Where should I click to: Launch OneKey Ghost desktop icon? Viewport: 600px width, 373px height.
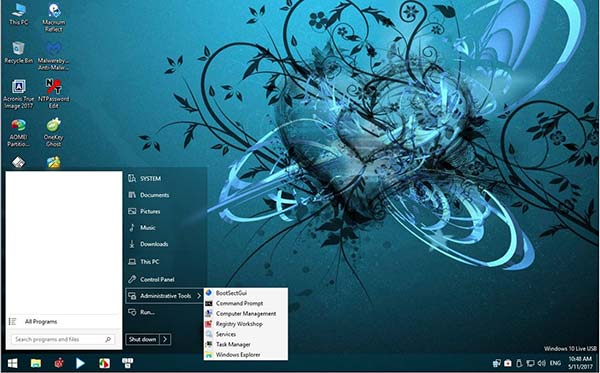coord(54,132)
